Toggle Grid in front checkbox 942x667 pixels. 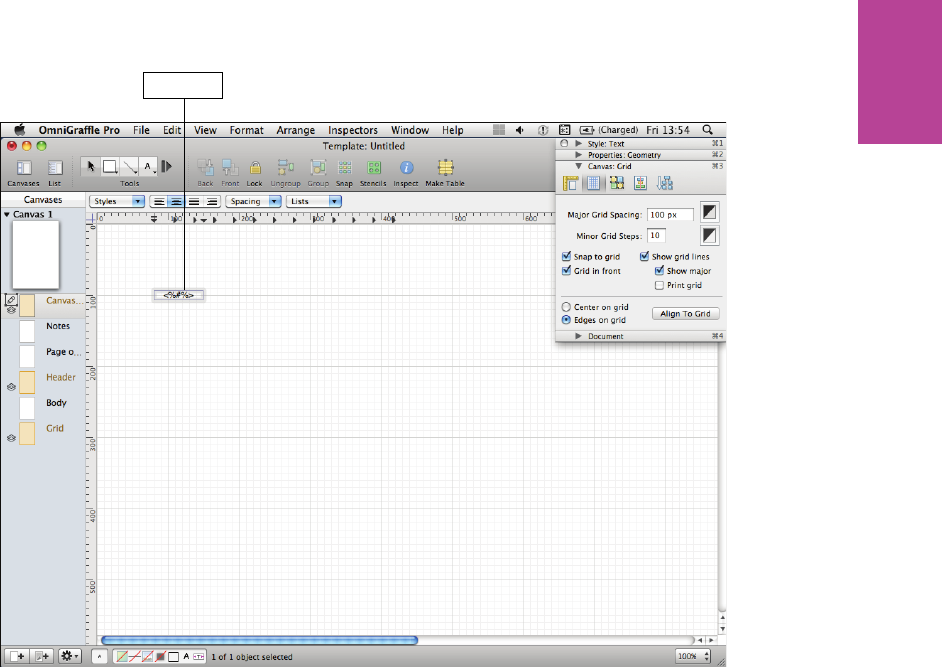(x=566, y=271)
